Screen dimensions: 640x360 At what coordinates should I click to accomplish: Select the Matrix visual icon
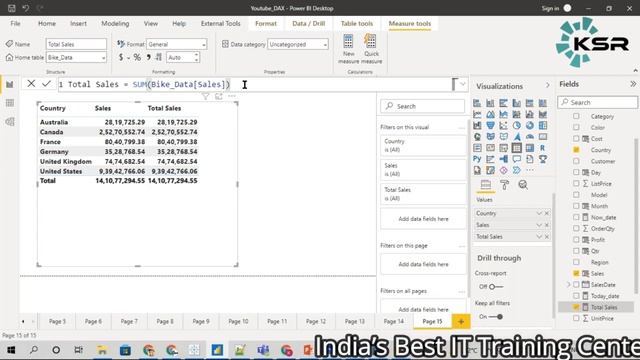coord(529,148)
